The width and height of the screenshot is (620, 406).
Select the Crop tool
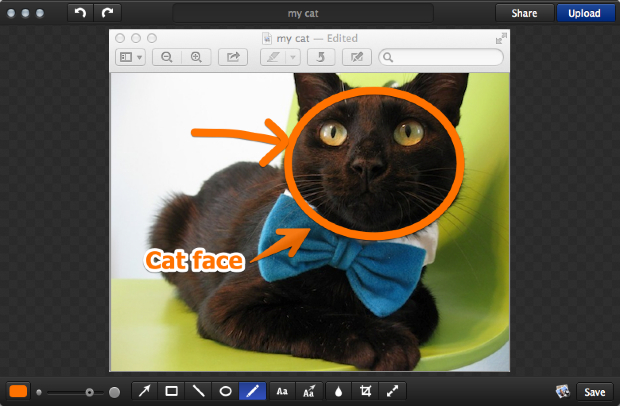tap(365, 391)
